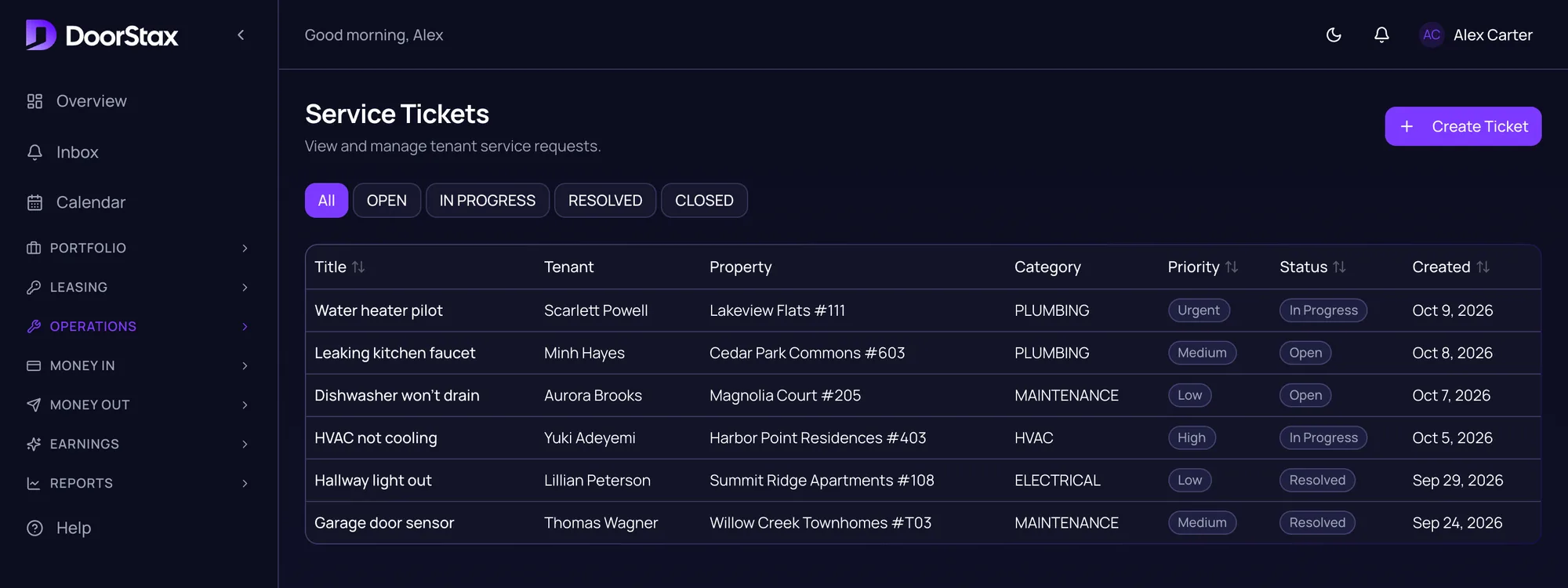The height and width of the screenshot is (588, 1568).
Task: Click the Inbox bell icon in sidebar
Action: [34, 152]
